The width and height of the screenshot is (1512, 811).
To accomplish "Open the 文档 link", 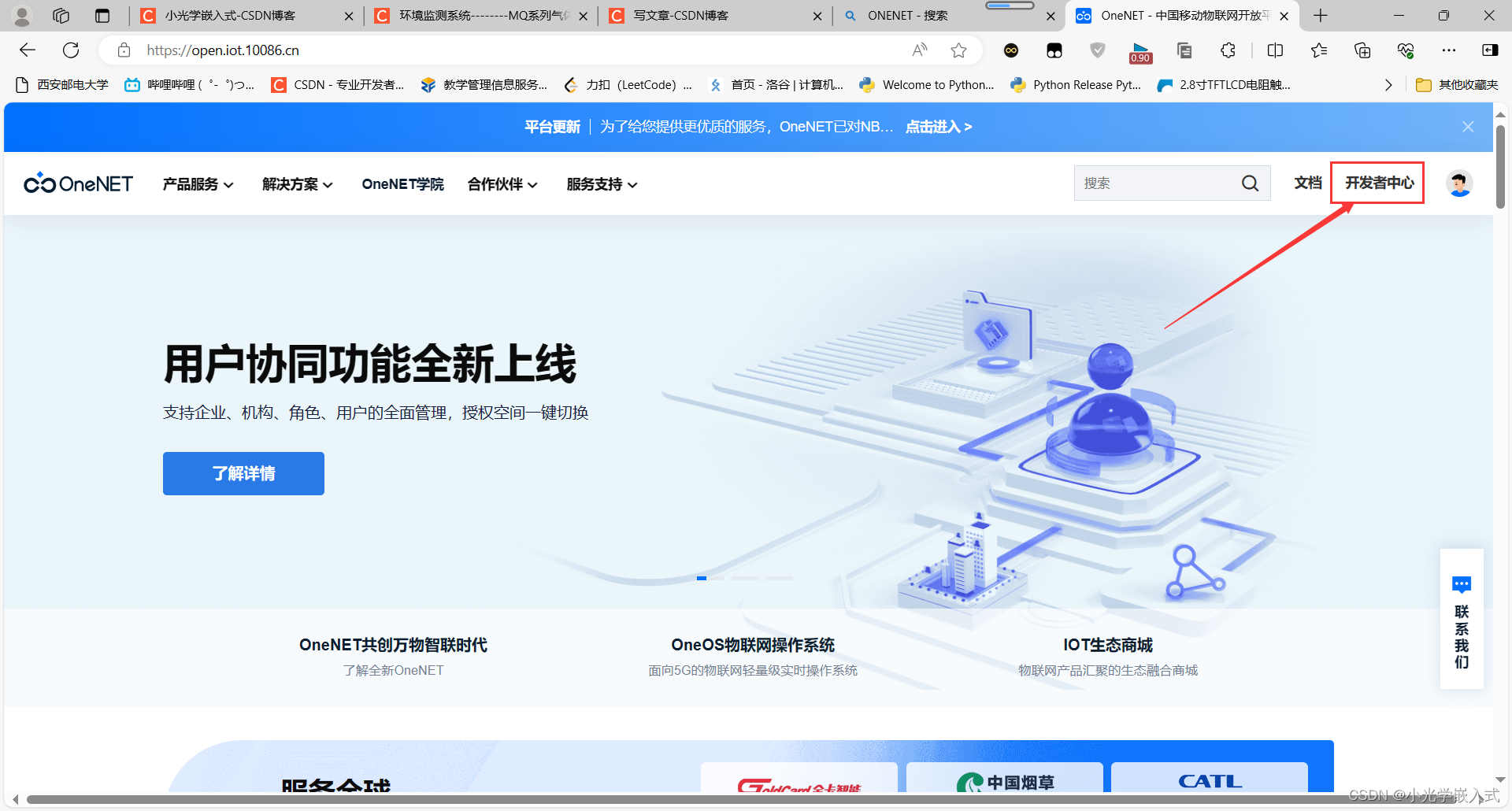I will coord(1308,183).
